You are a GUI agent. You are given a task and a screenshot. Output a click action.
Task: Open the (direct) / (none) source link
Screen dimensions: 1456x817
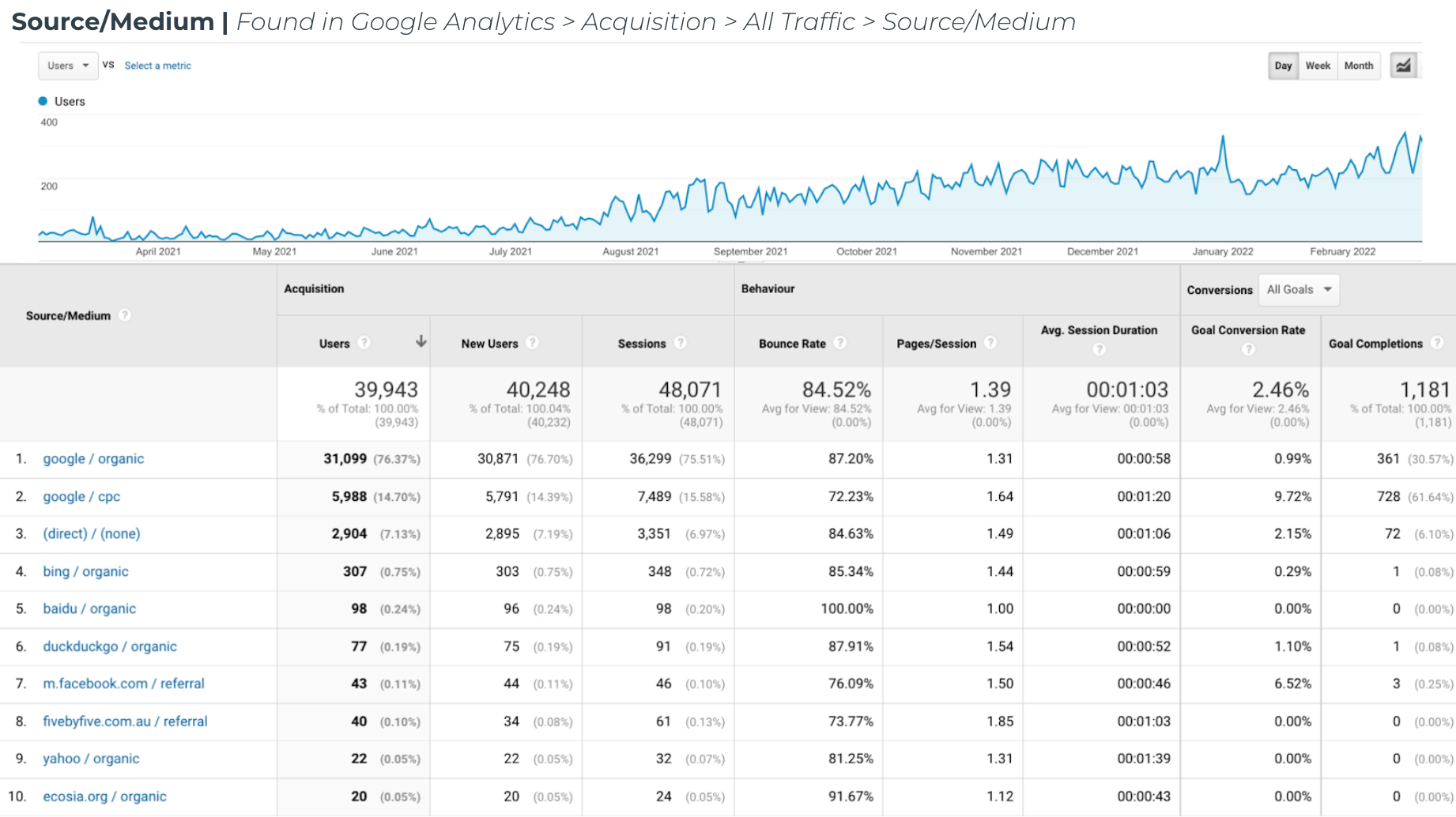(92, 534)
